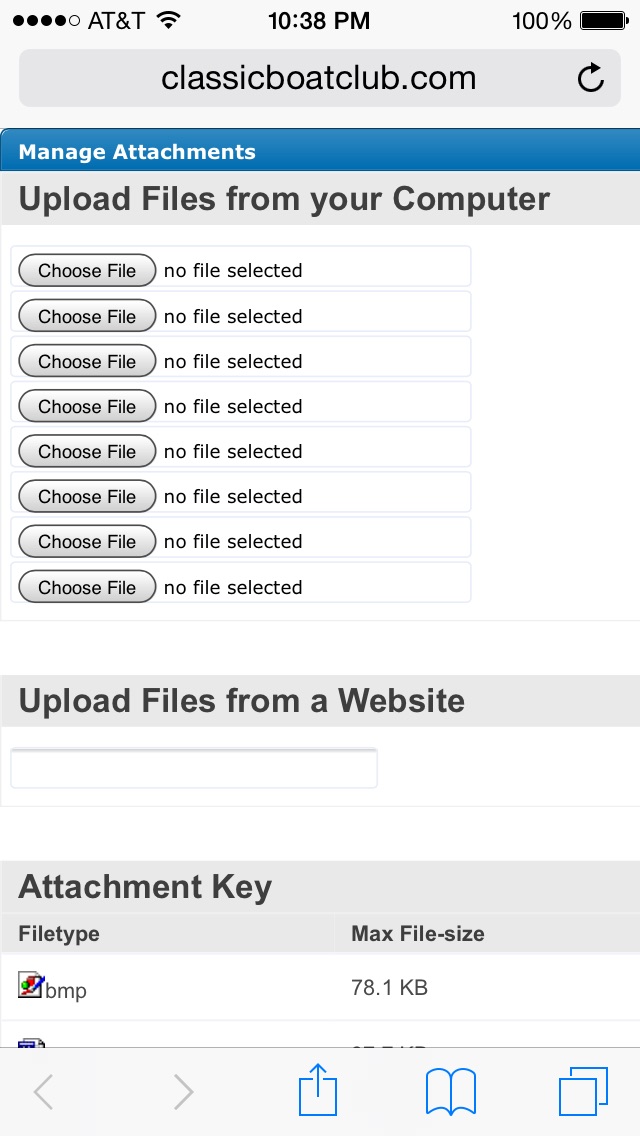
Task: Click the bmp filetype icon
Action: [31, 986]
